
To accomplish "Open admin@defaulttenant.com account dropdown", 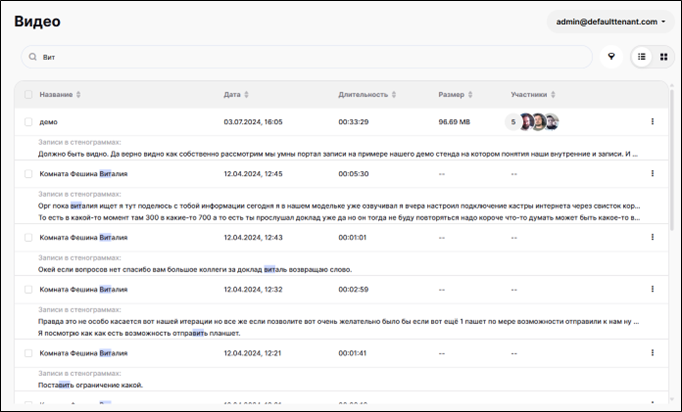I will [x=609, y=21].
